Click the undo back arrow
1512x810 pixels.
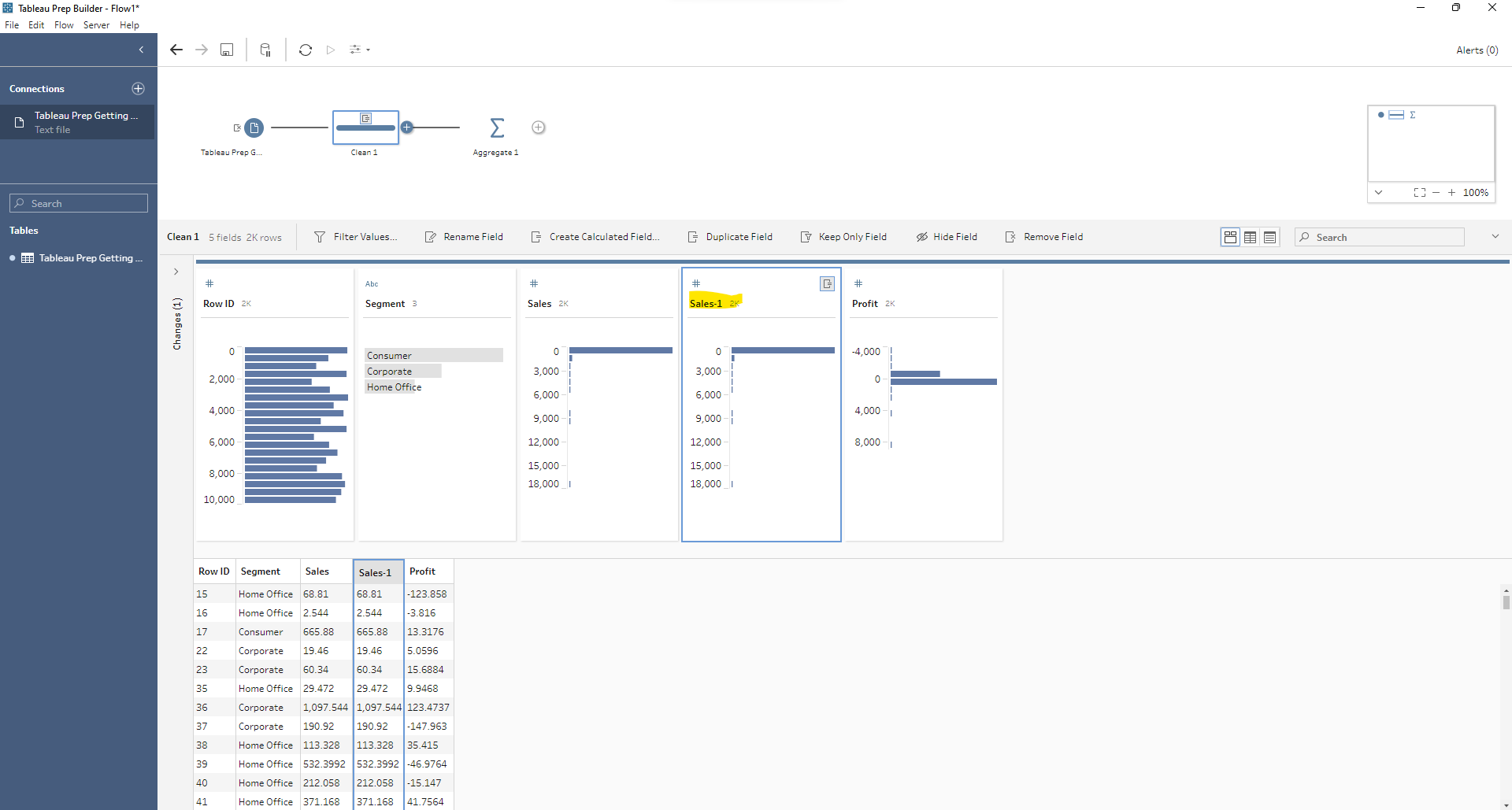point(176,50)
